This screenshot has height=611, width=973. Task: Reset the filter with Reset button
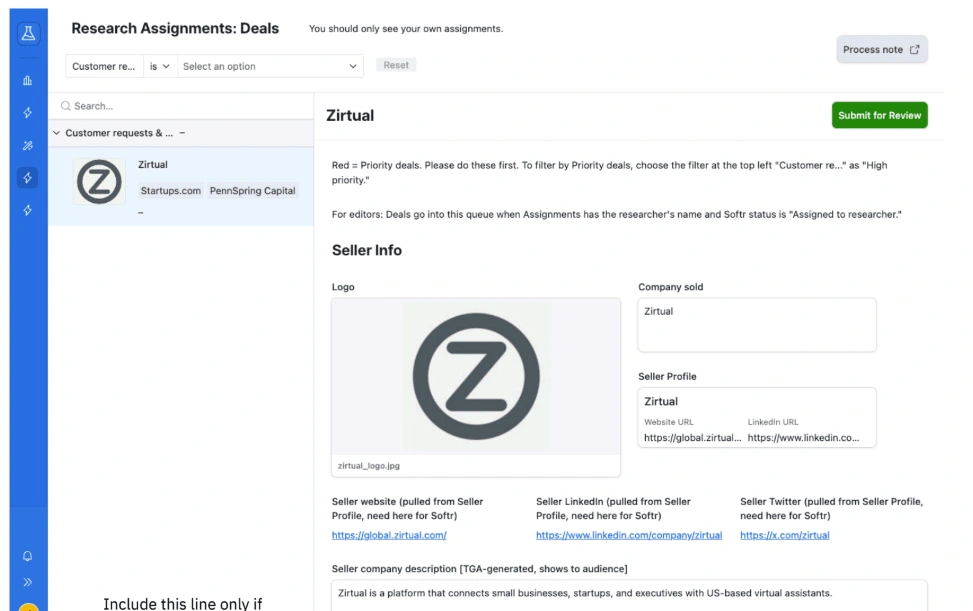point(396,65)
